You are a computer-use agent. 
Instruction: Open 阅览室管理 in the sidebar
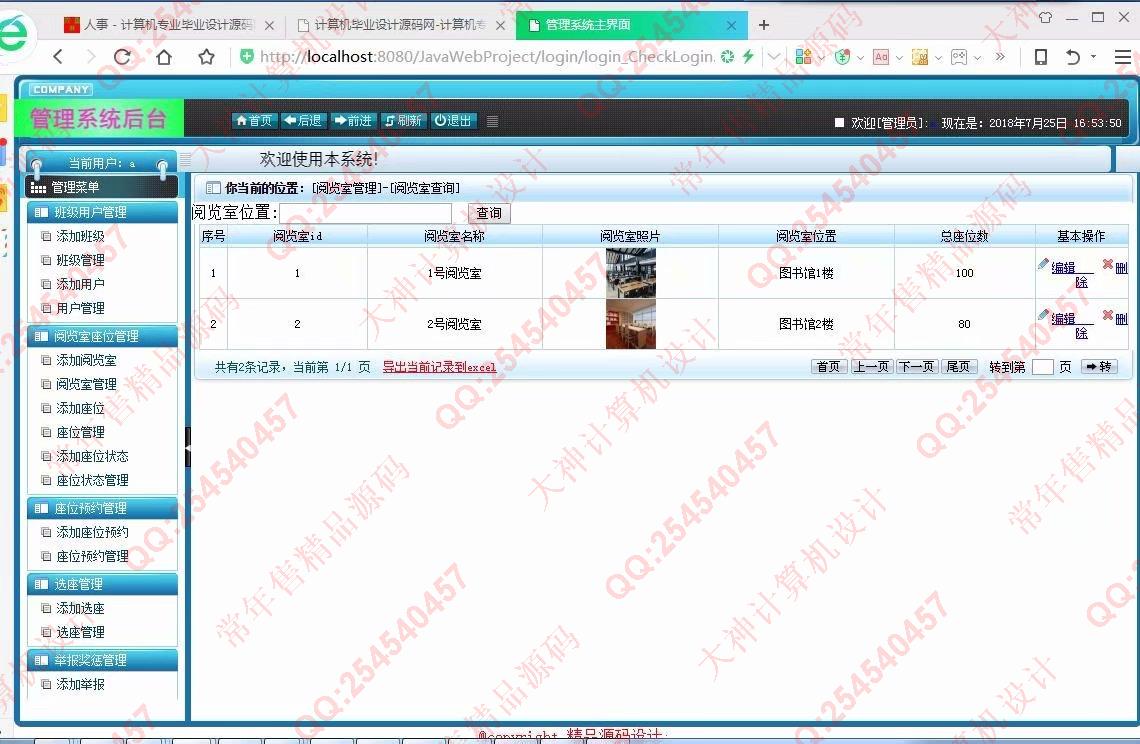[x=86, y=385]
